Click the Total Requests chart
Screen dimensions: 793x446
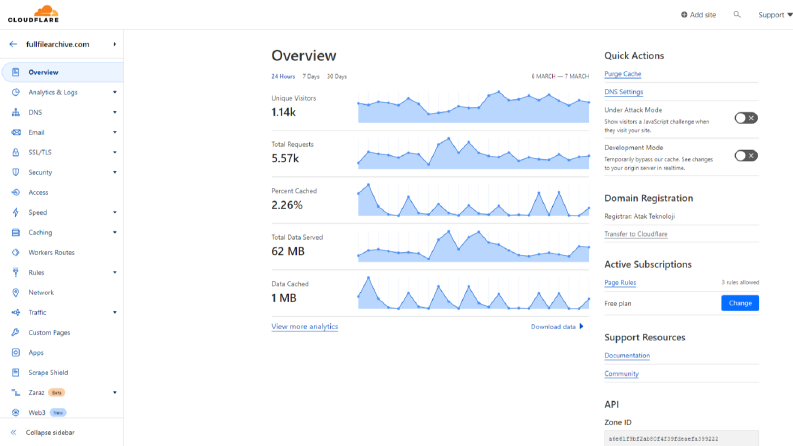coord(473,153)
